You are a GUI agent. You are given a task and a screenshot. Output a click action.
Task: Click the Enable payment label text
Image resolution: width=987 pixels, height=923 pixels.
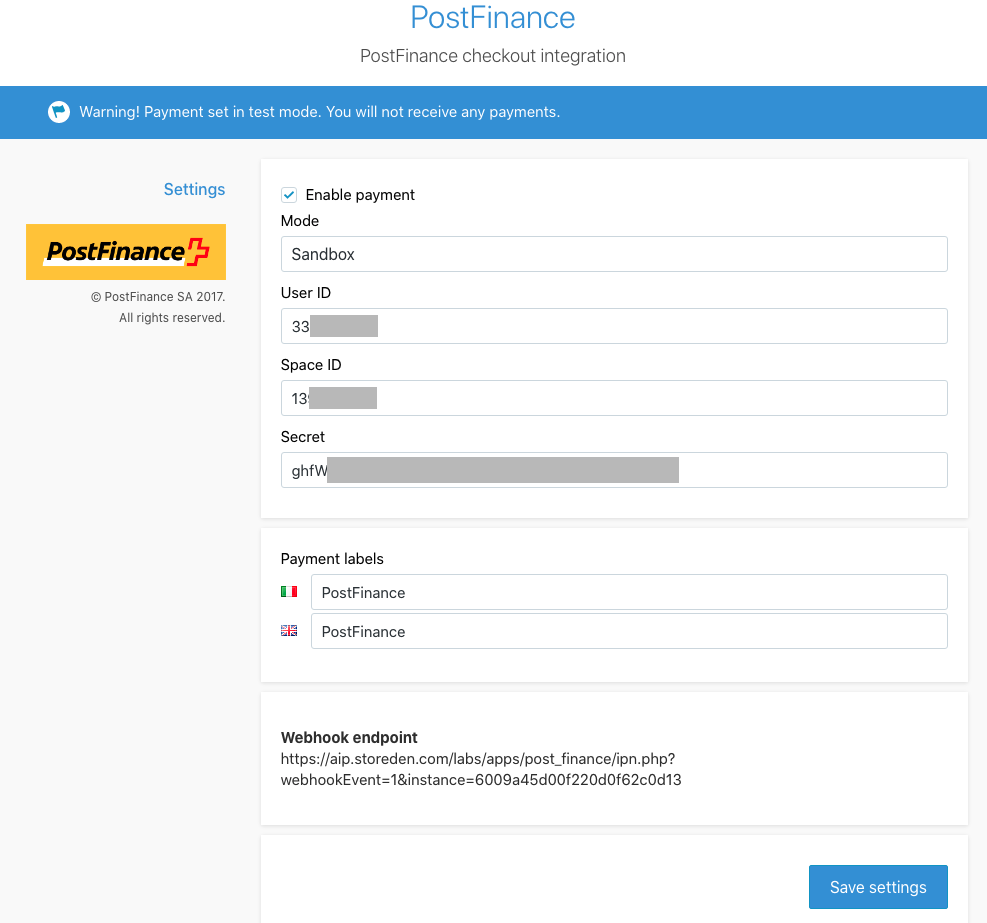coord(360,195)
